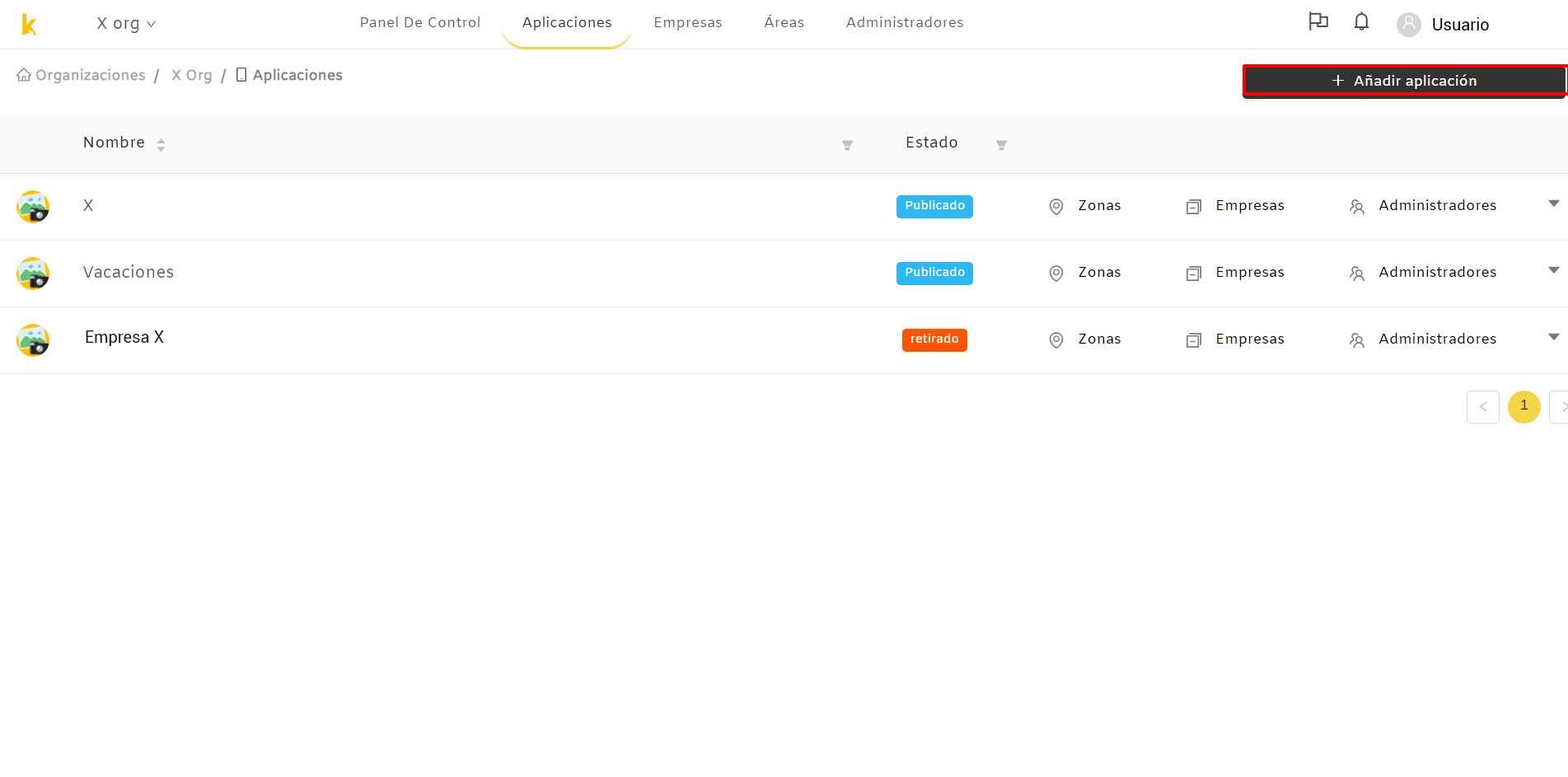The height and width of the screenshot is (777, 1568).
Task: Go to the previous page of results
Action: click(1483, 407)
